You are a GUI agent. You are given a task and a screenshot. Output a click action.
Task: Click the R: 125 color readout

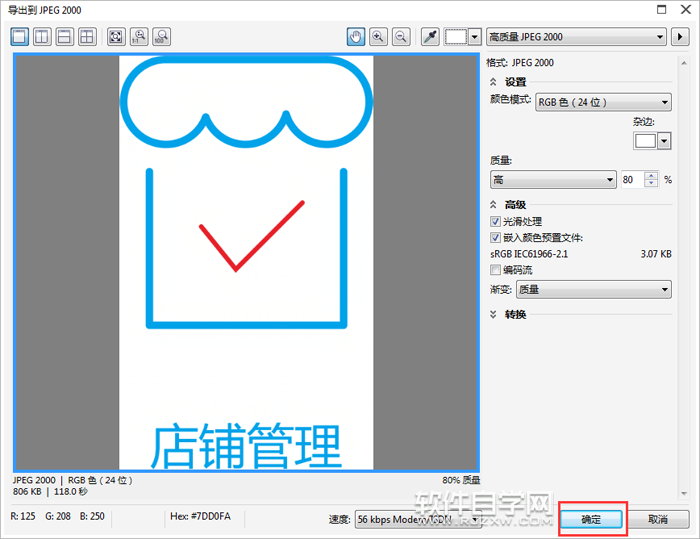coord(23,516)
